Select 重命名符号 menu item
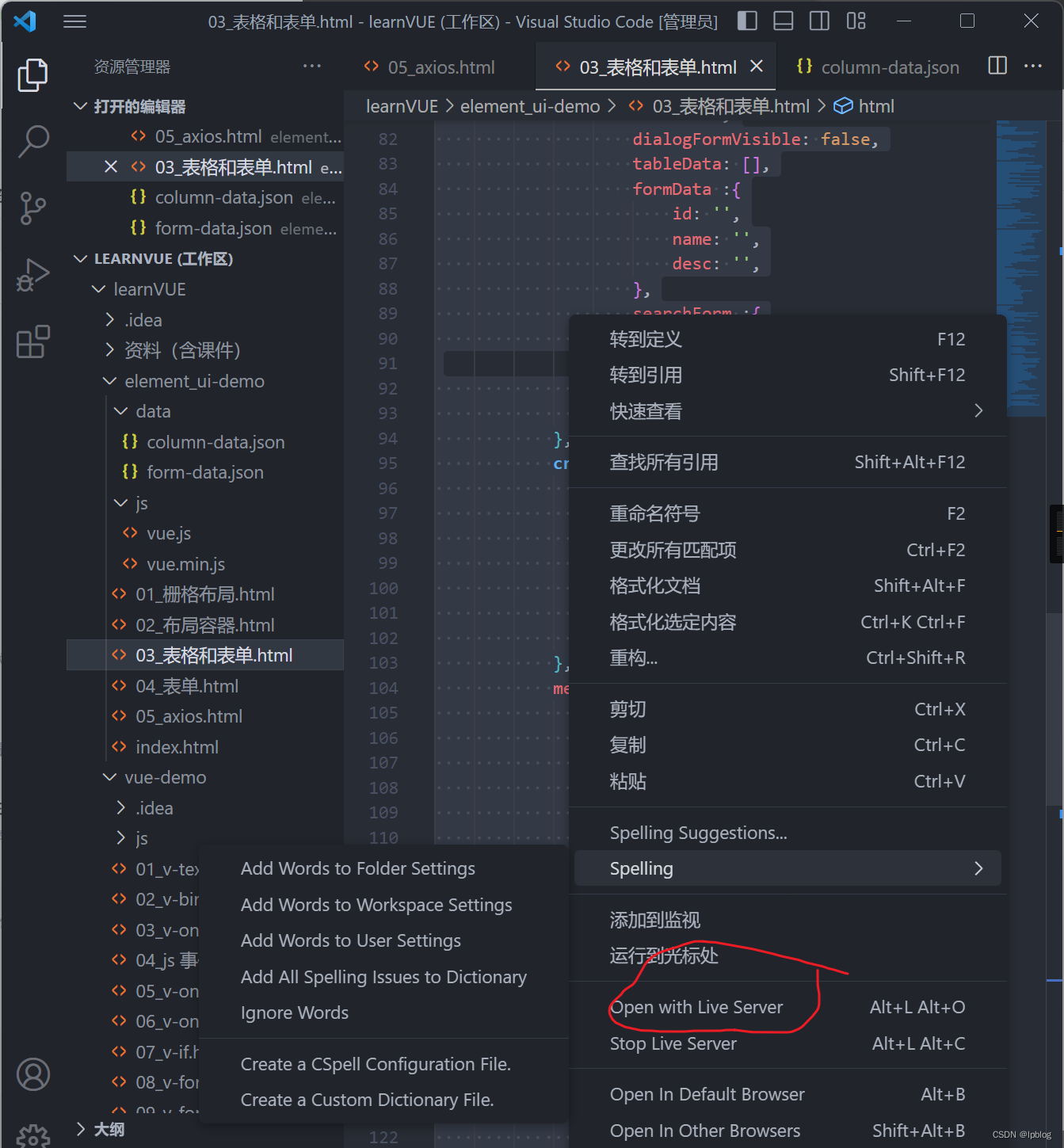 coord(788,513)
